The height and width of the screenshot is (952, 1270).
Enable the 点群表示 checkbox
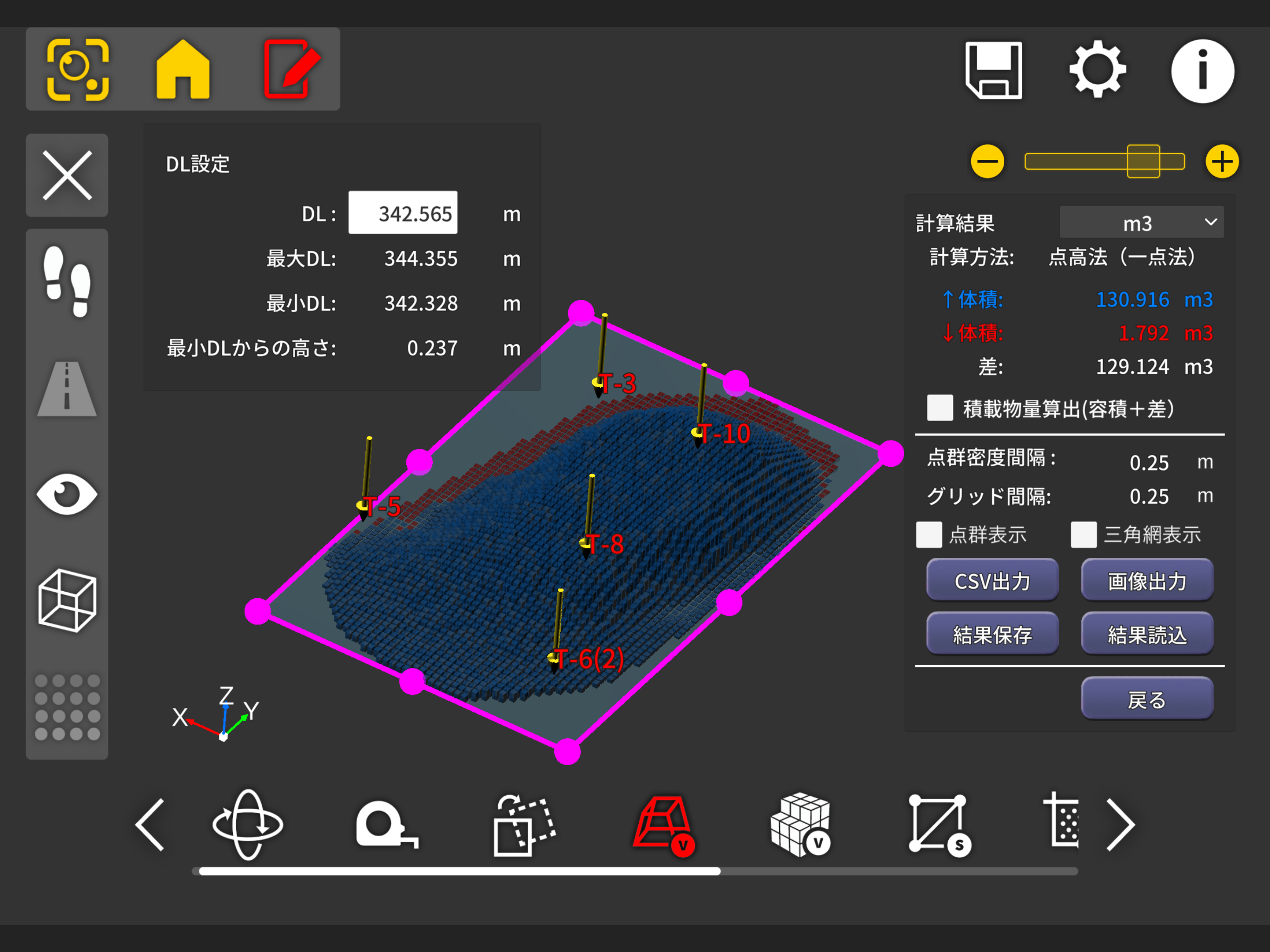click(x=928, y=535)
